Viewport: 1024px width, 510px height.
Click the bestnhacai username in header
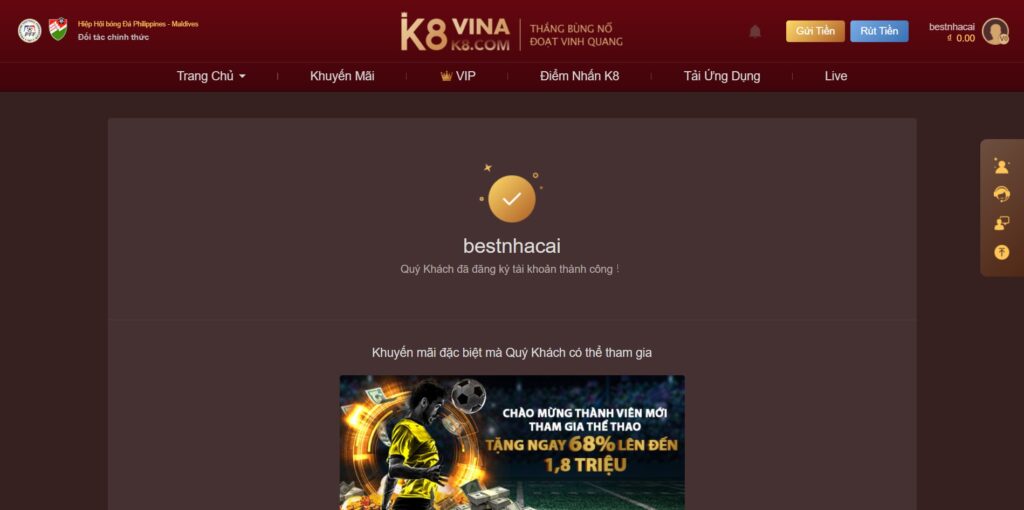click(952, 27)
